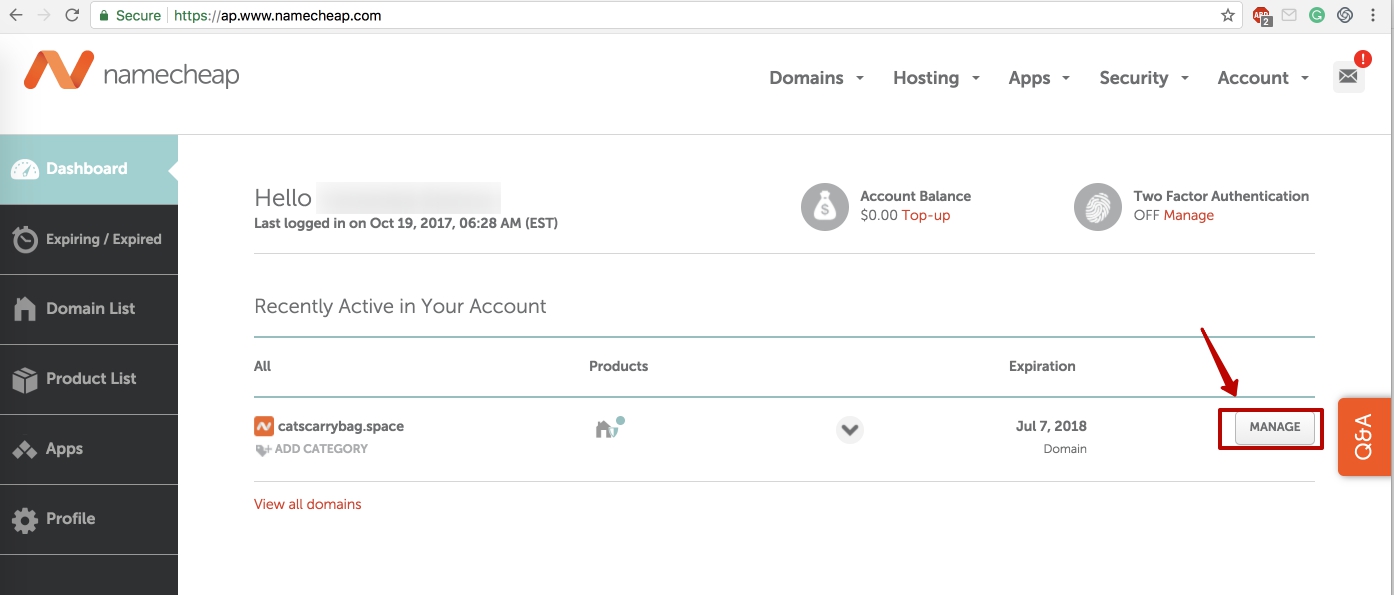1394x595 pixels.
Task: Click the Top-up link
Action: 926,215
